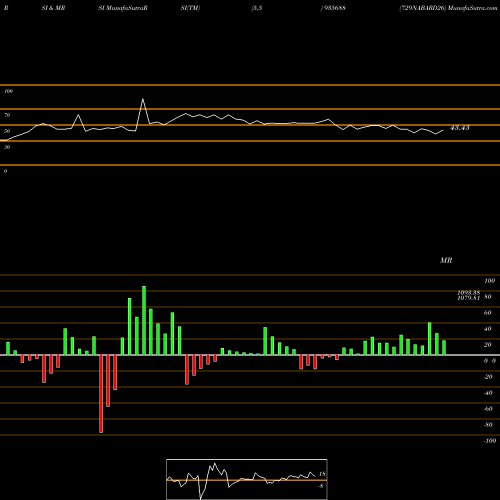
Task: Click the SI & MR header text
Action: [53, 8]
